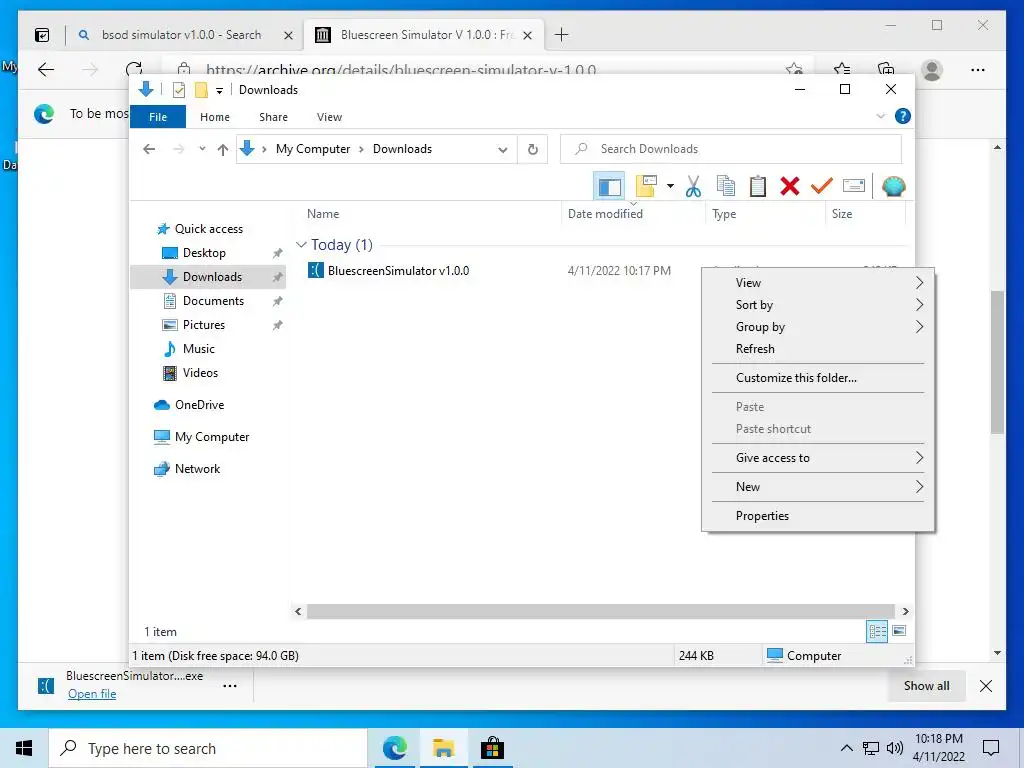Select My Computer in navigation pane
This screenshot has height=768, width=1024.
[211, 437]
